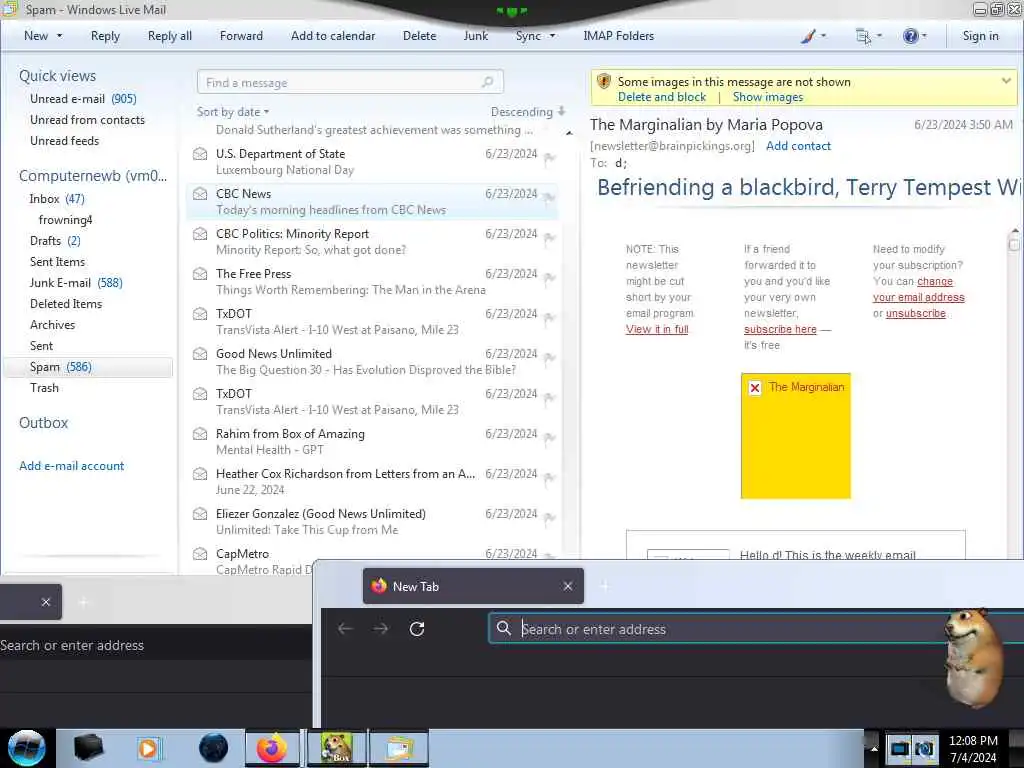Click reading pane scrollbar thumb

click(x=1014, y=245)
